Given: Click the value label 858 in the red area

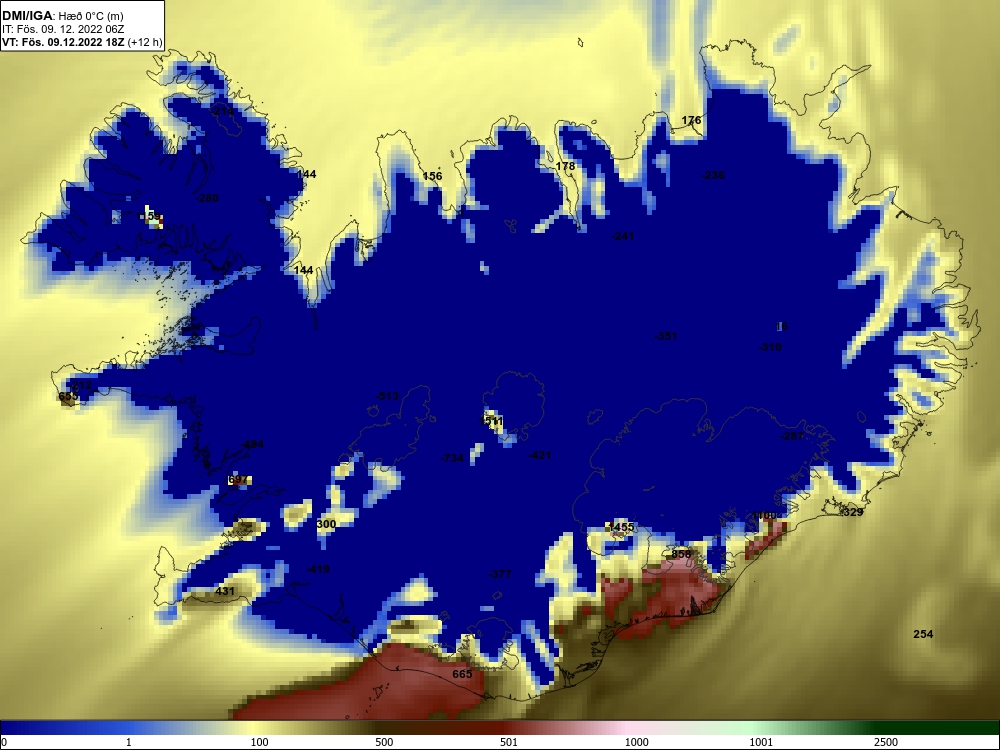Looking at the screenshot, I should click(681, 554).
